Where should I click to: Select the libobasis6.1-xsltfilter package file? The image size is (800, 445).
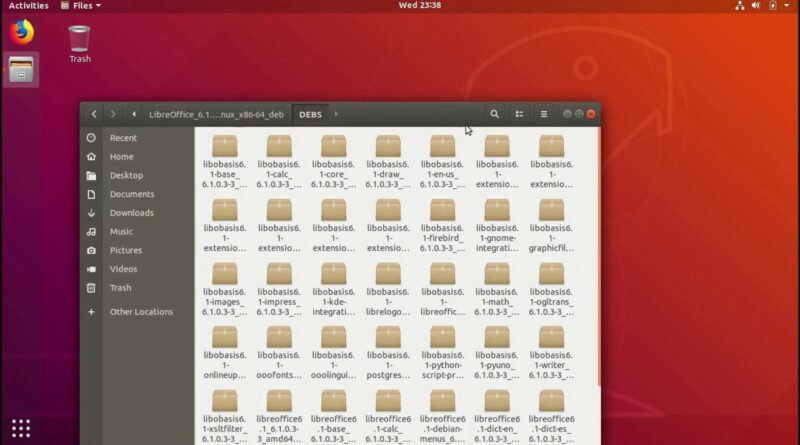(x=224, y=416)
